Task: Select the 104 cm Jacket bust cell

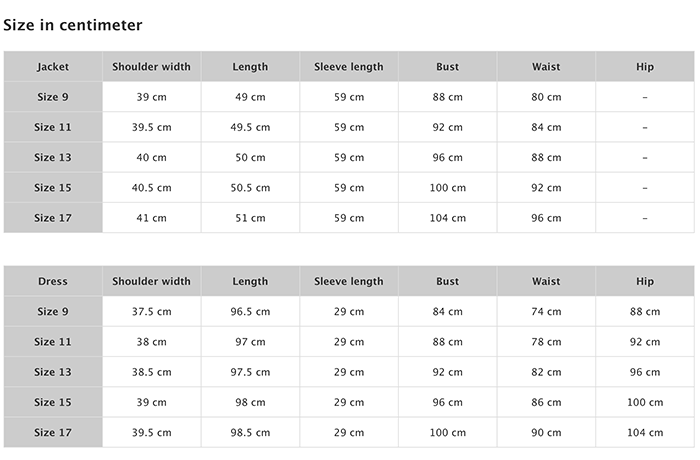Action: pyautogui.click(x=448, y=218)
